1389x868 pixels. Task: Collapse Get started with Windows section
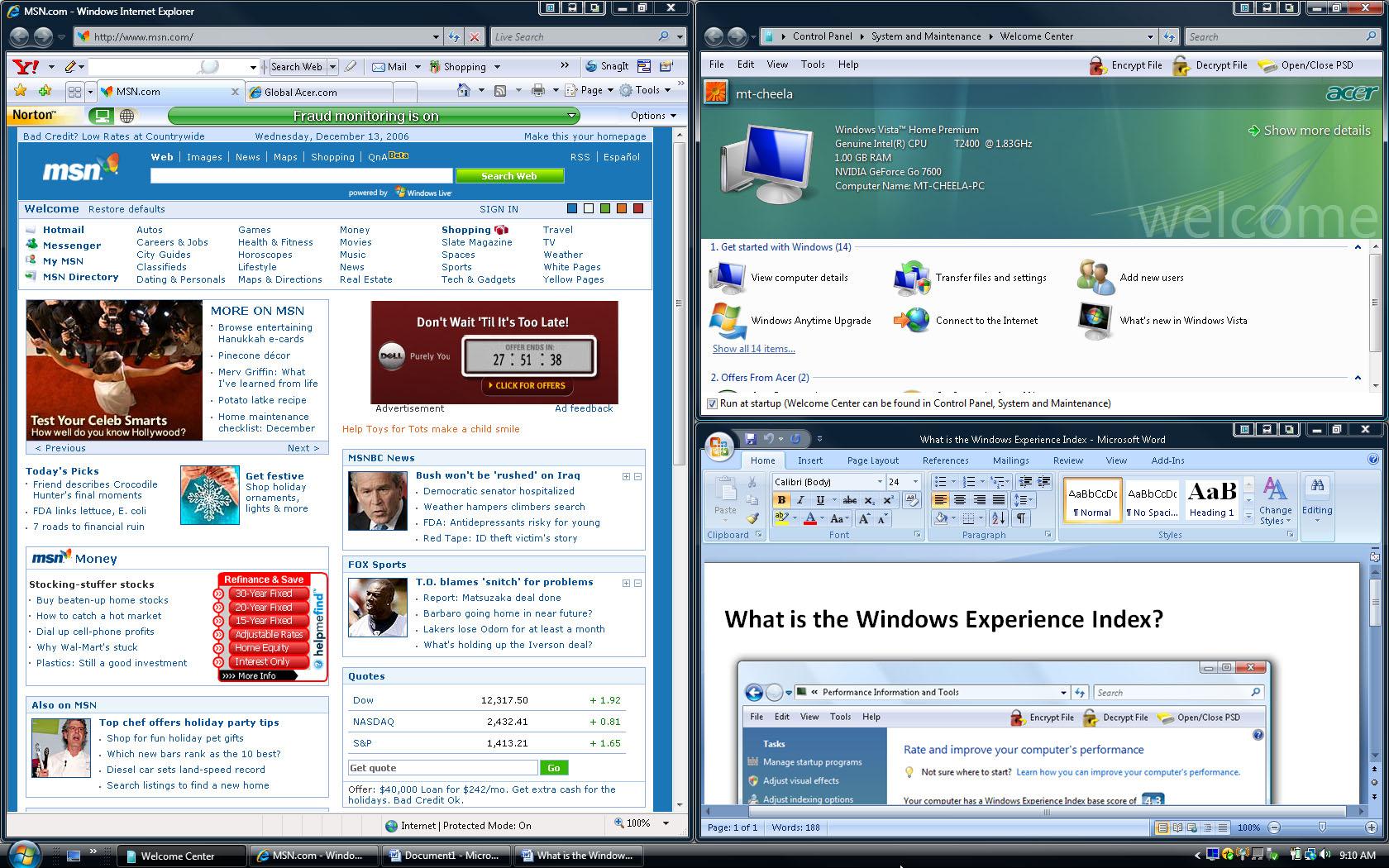pyautogui.click(x=1358, y=247)
